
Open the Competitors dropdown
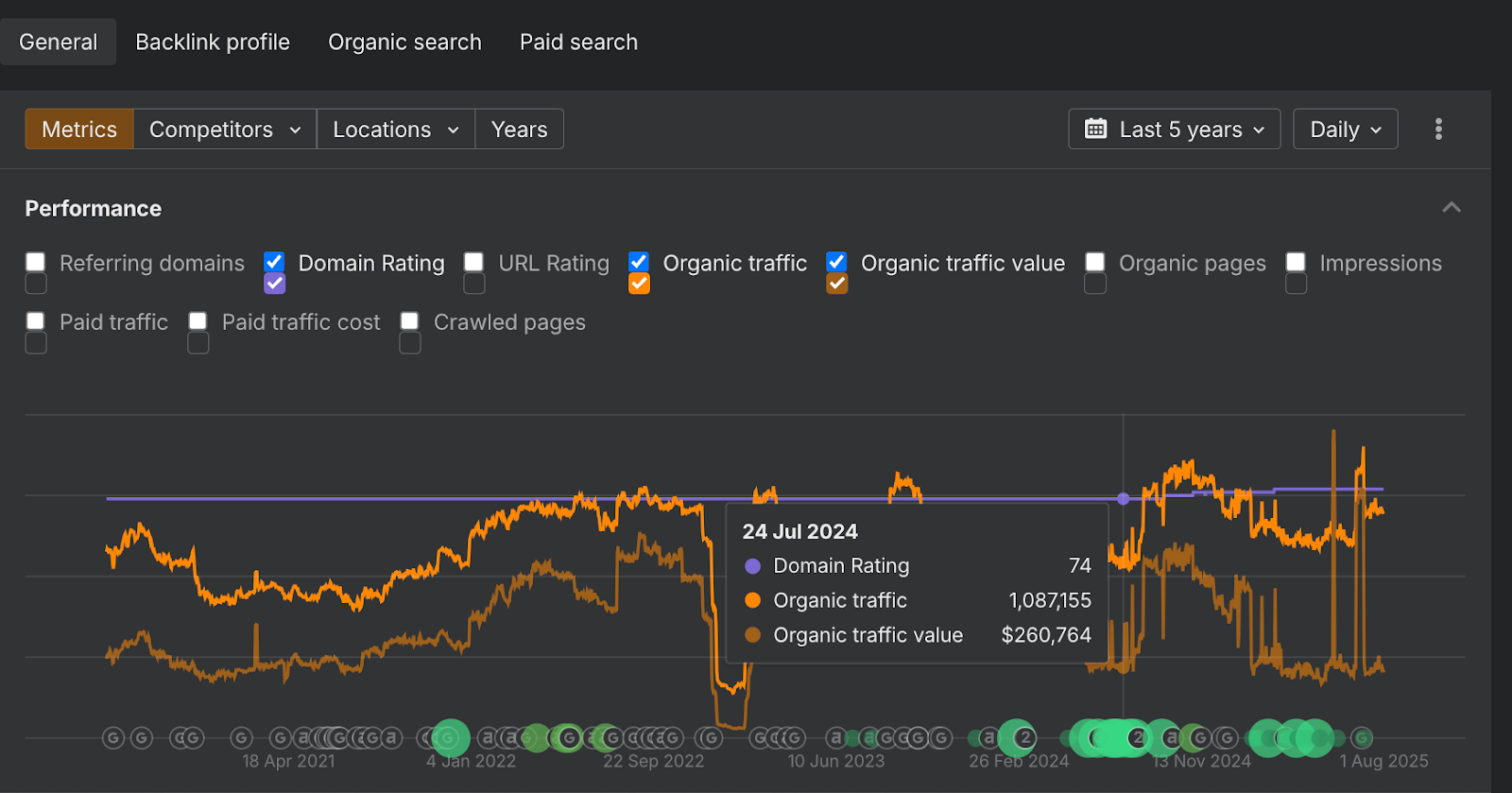[x=225, y=129]
